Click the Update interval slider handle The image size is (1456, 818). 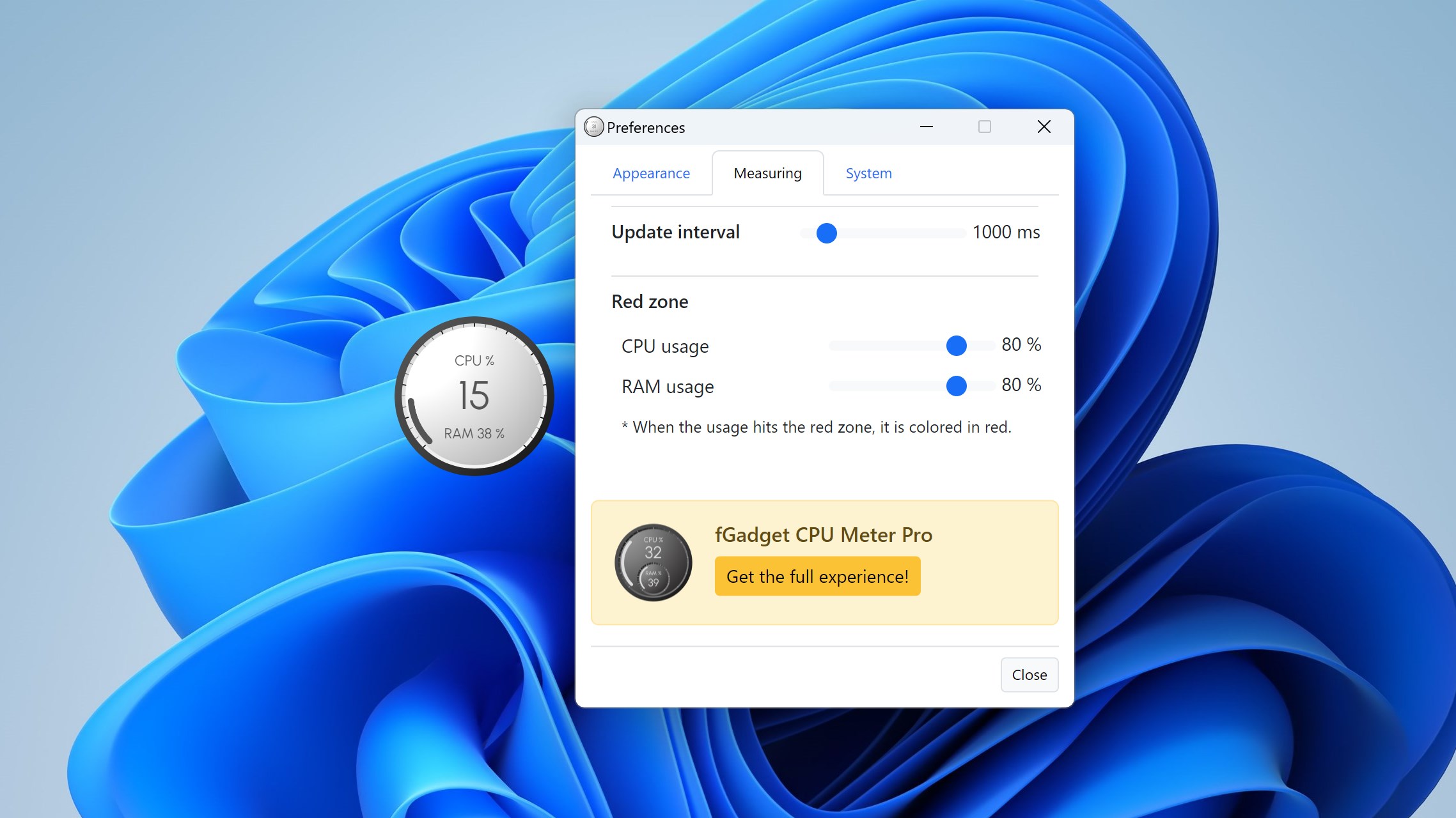826,233
